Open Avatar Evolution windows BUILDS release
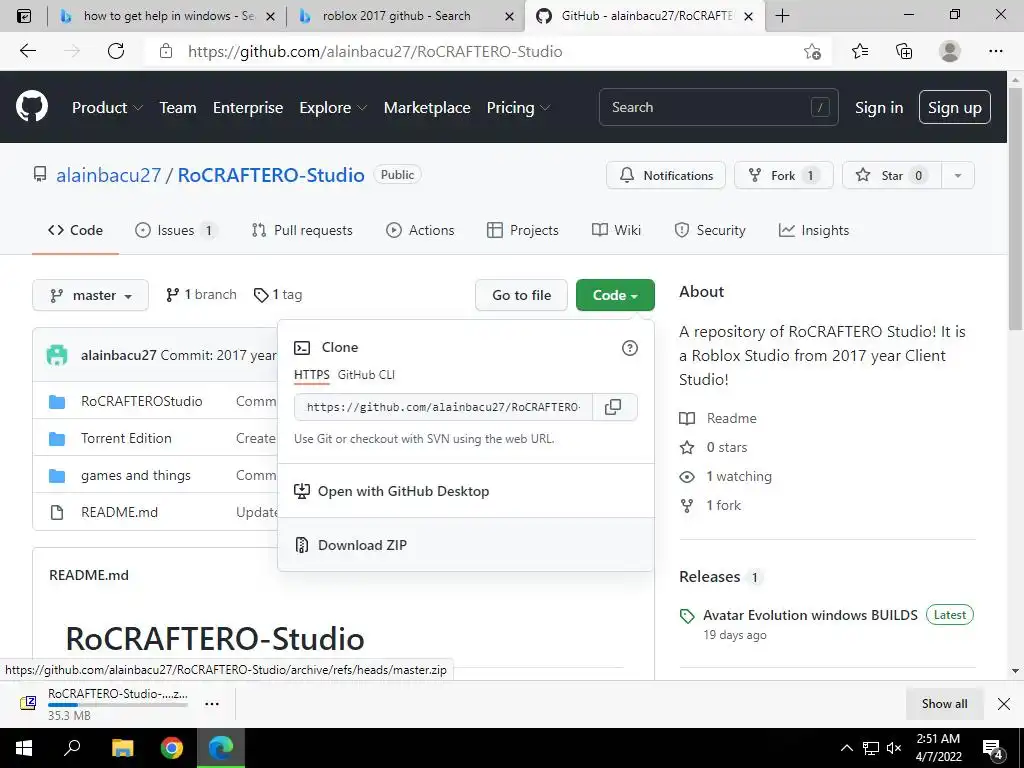 click(x=810, y=615)
